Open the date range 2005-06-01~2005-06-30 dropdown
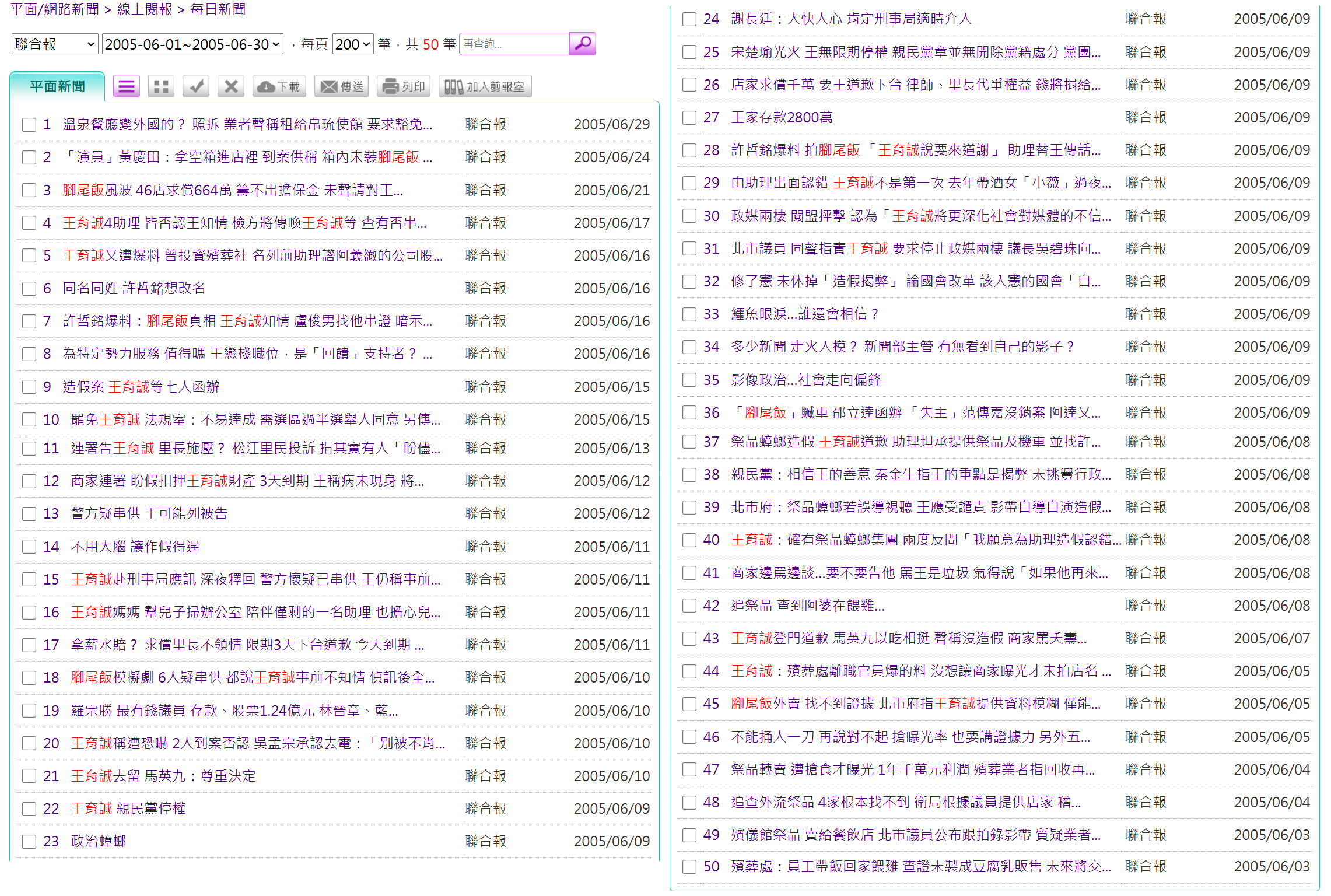The height and width of the screenshot is (896, 1331). (192, 44)
